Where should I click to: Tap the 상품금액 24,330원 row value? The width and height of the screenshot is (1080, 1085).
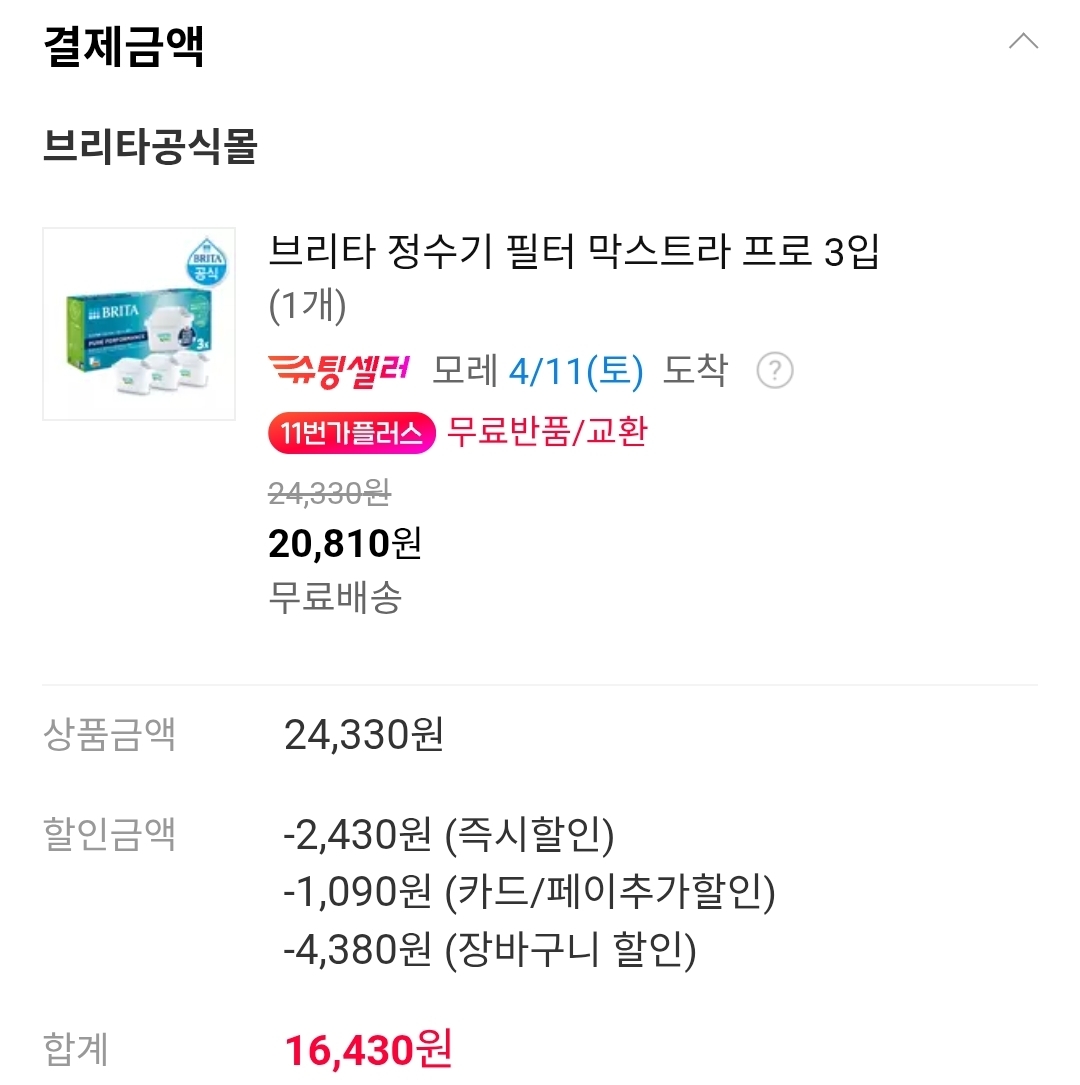coord(364,735)
